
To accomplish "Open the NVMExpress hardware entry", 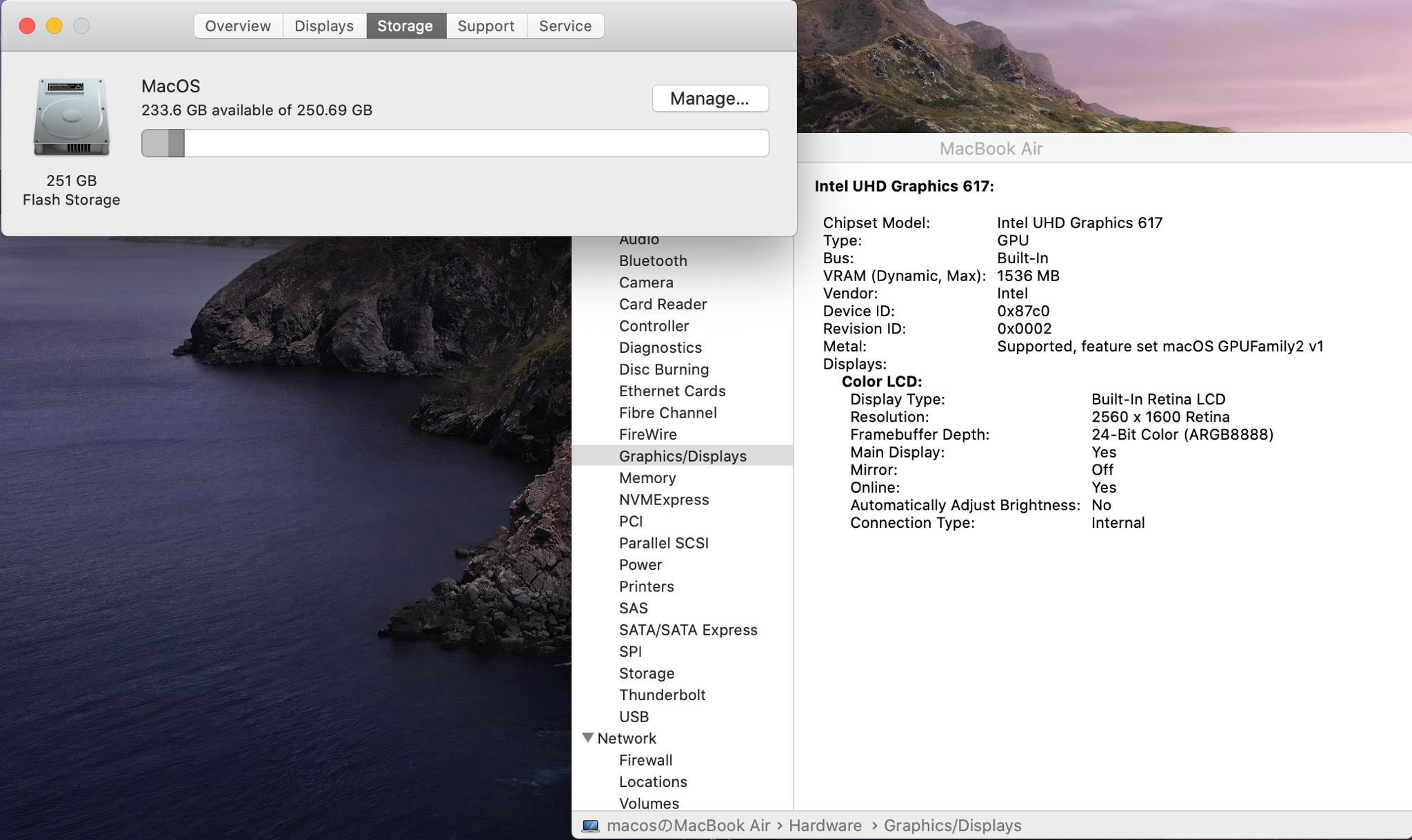I will coord(664,500).
